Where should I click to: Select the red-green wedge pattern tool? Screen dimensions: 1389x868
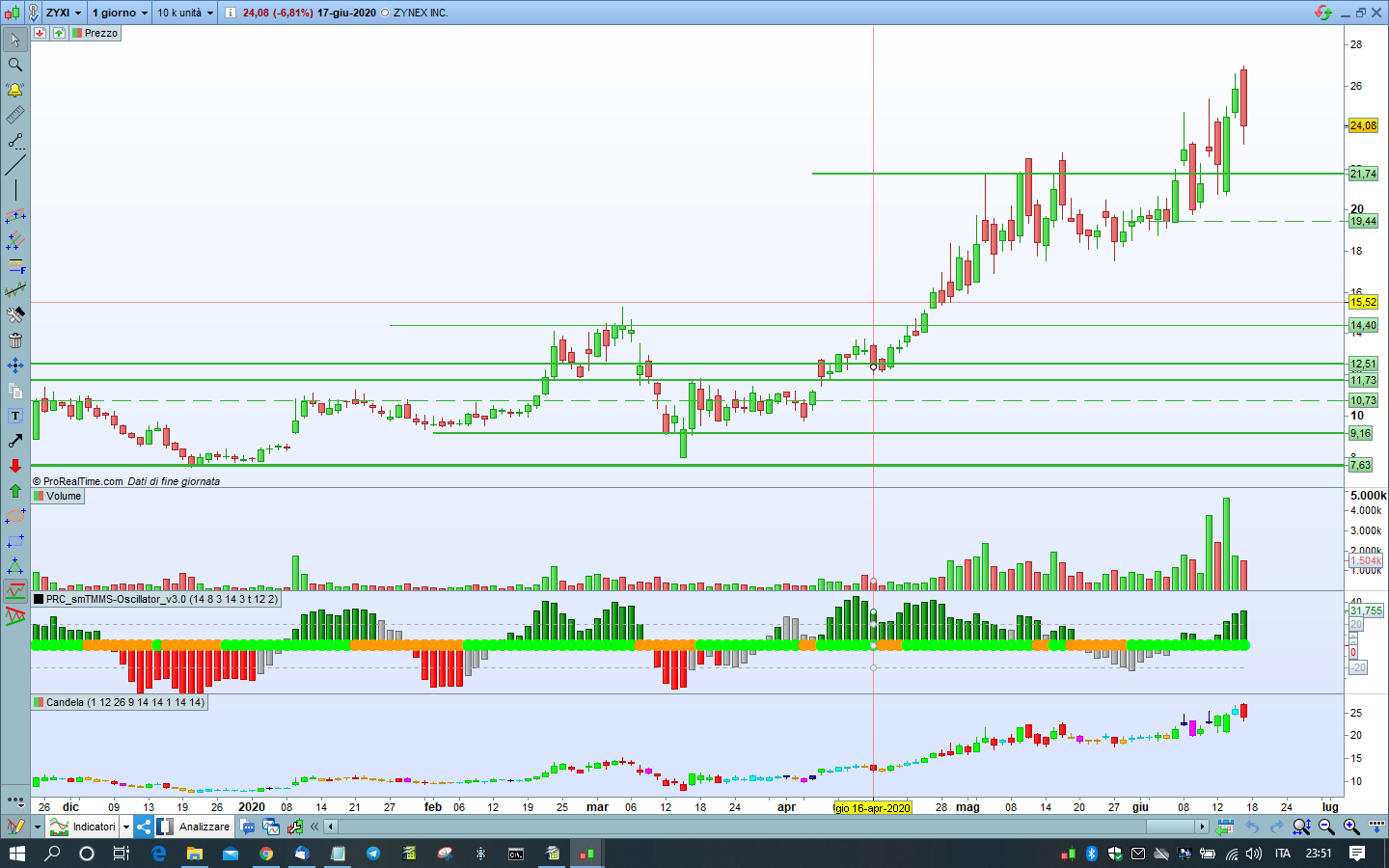14,616
